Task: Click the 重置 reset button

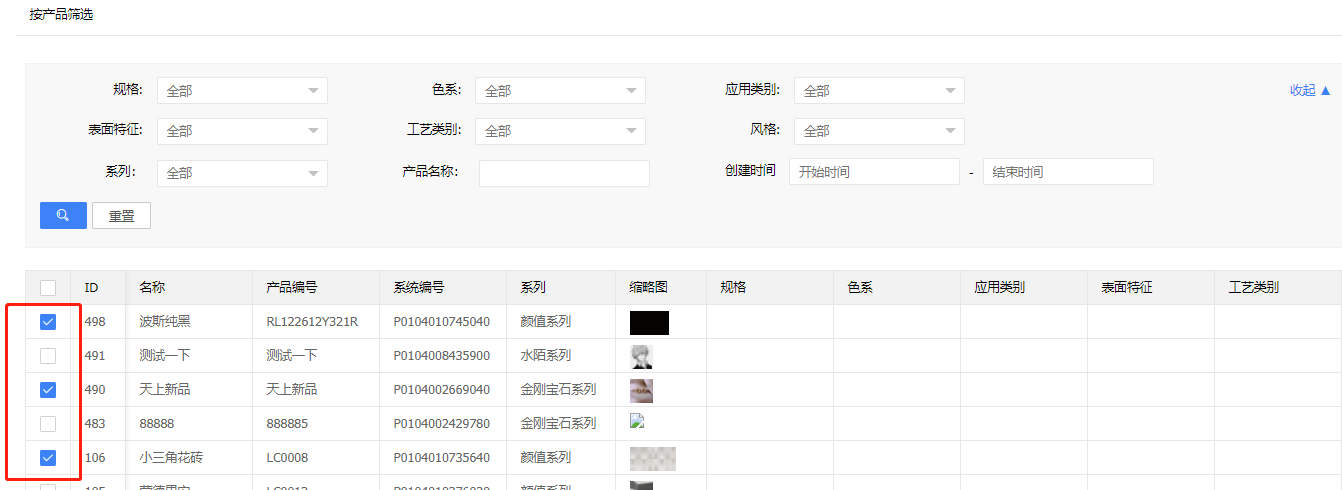Action: coord(121,215)
